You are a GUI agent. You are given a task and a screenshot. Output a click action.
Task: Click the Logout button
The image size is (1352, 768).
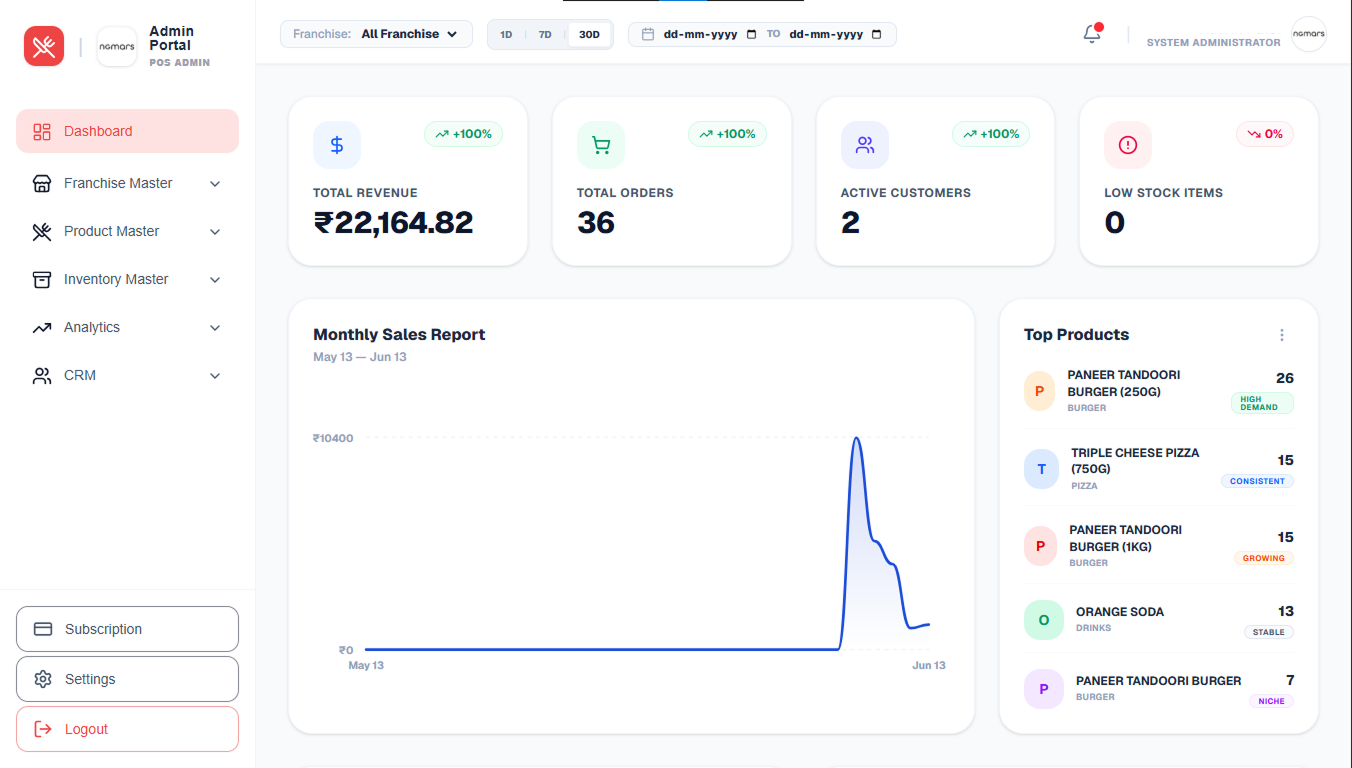click(127, 729)
